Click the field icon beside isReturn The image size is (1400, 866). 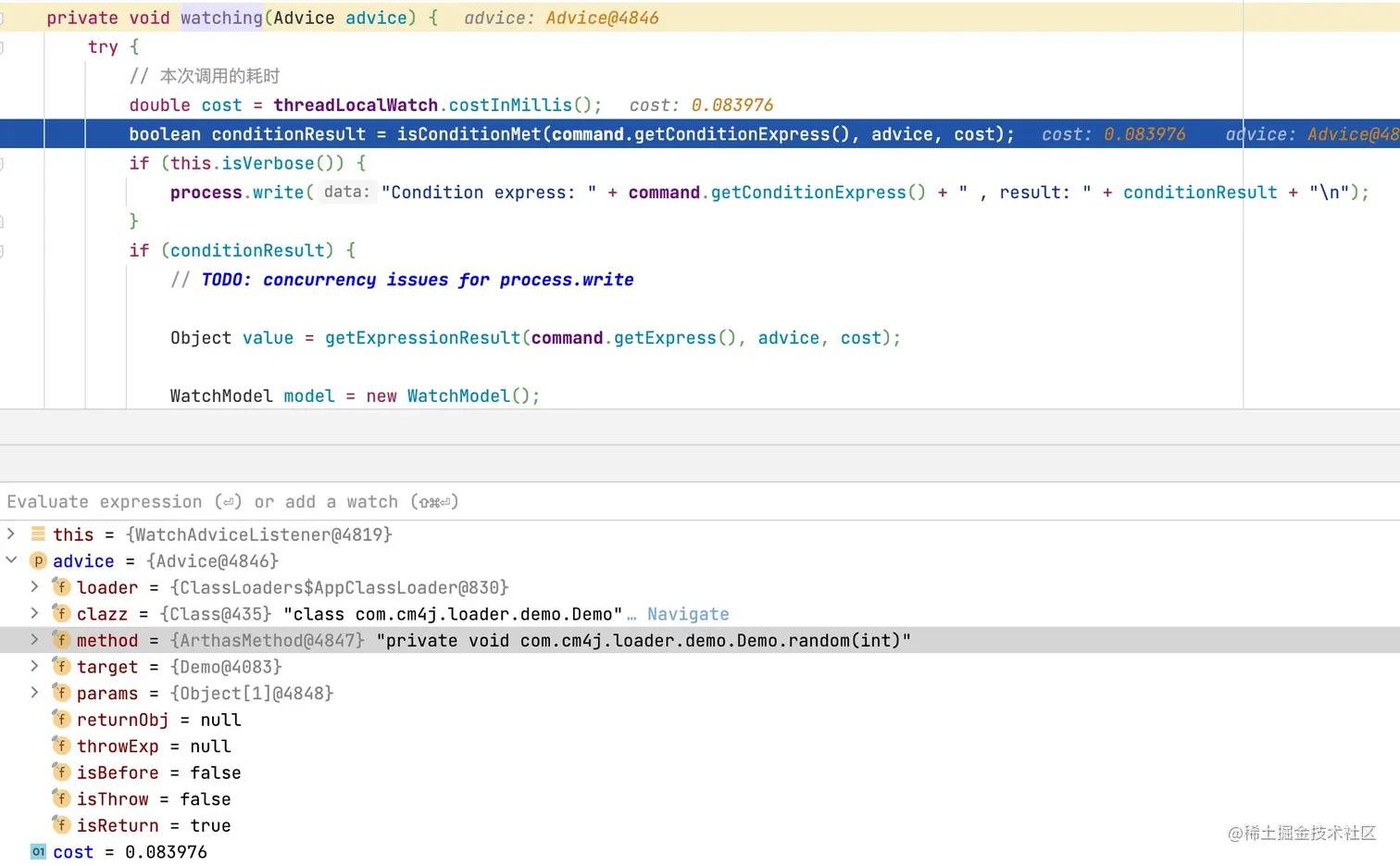click(61, 824)
